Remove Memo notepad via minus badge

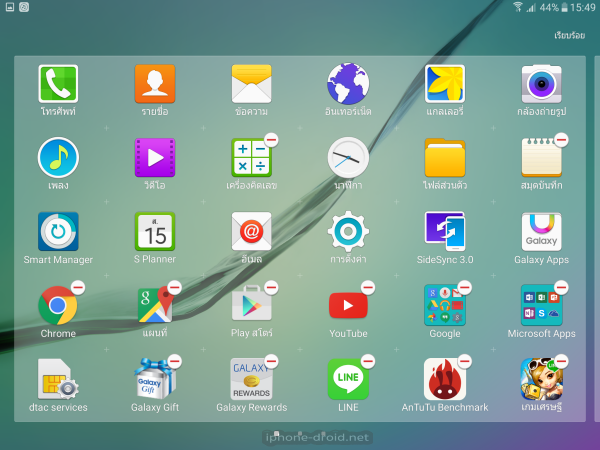(561, 140)
